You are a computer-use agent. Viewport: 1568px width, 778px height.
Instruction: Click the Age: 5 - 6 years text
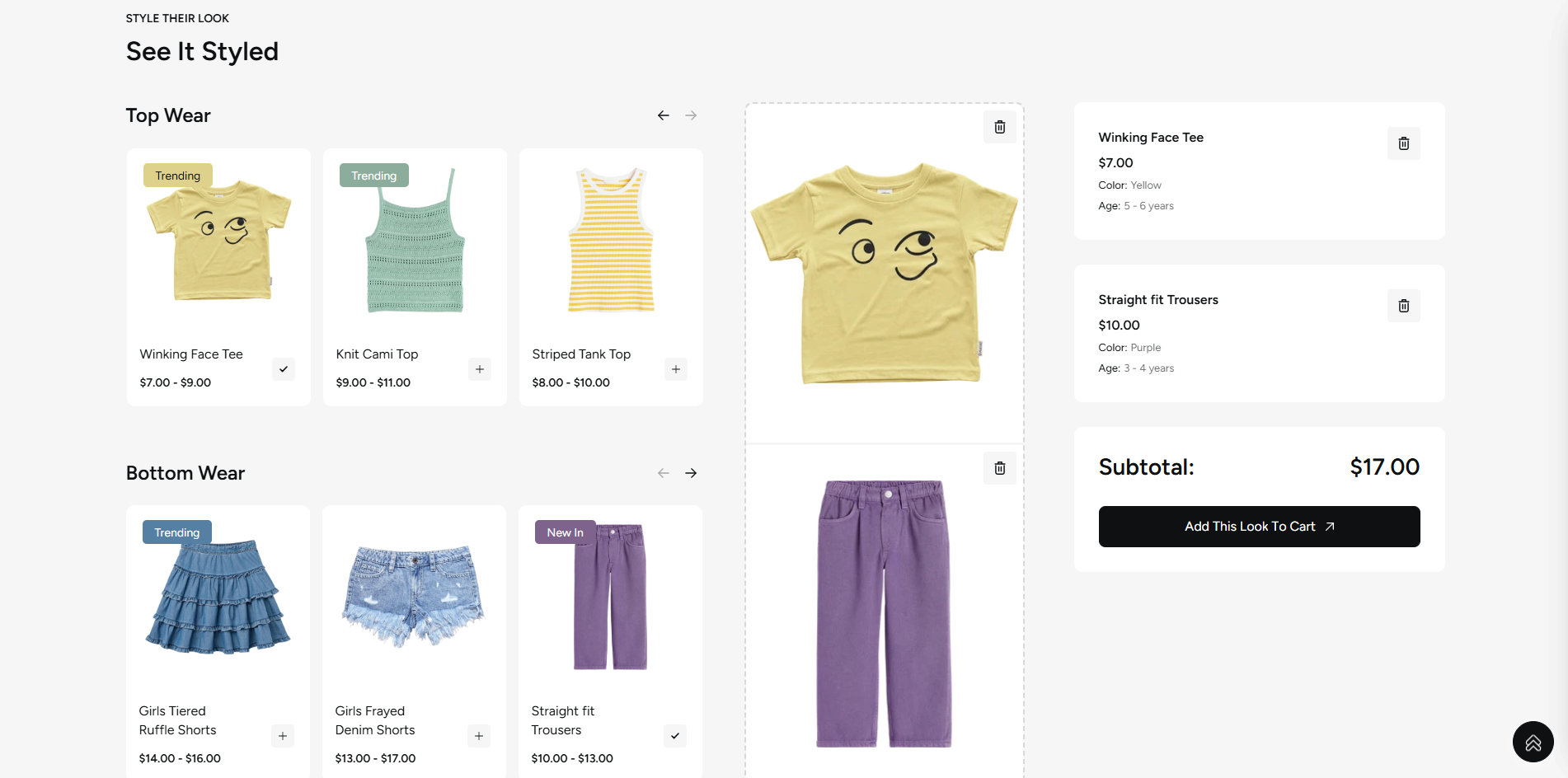pos(1137,206)
